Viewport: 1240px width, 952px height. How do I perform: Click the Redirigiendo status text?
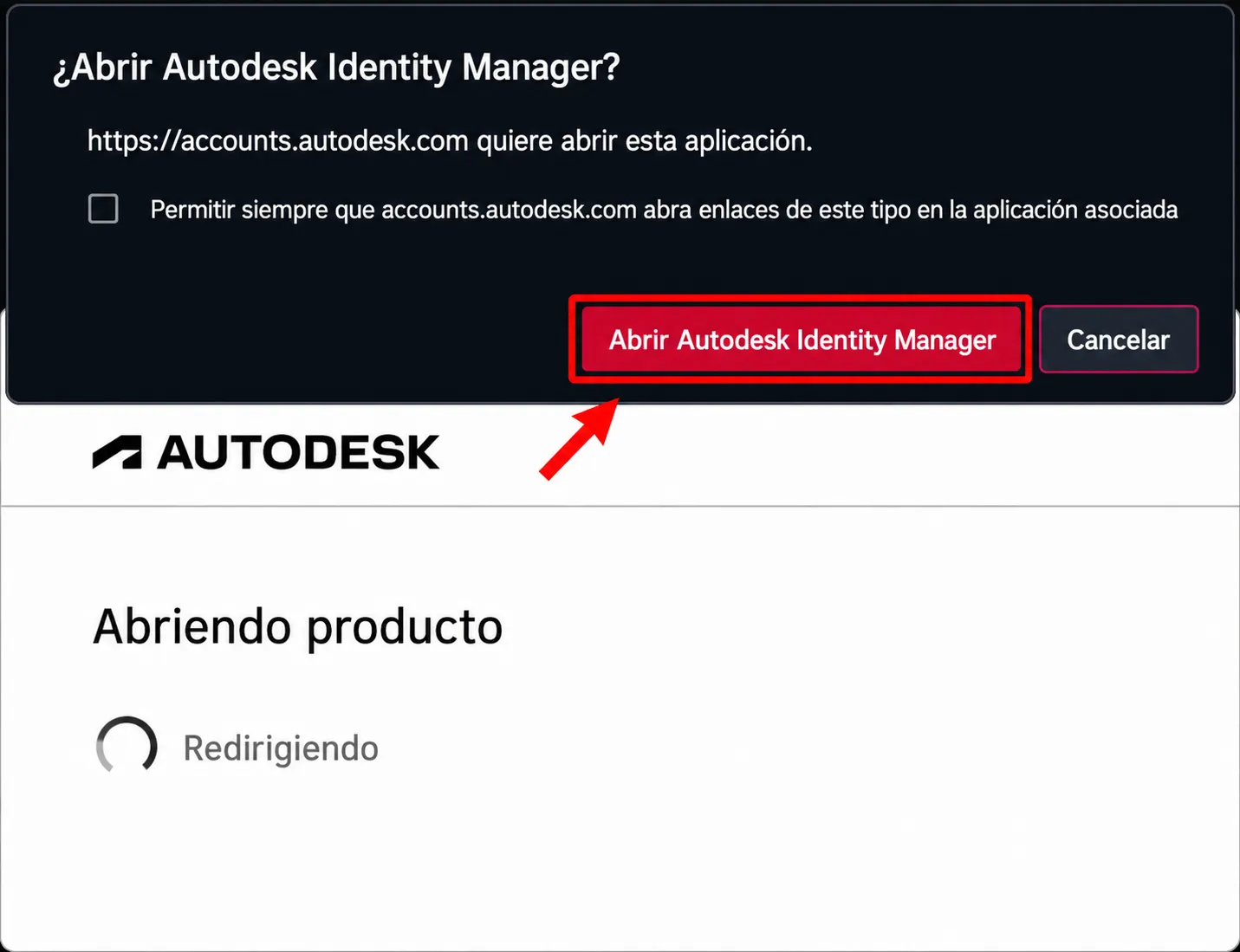click(x=281, y=748)
